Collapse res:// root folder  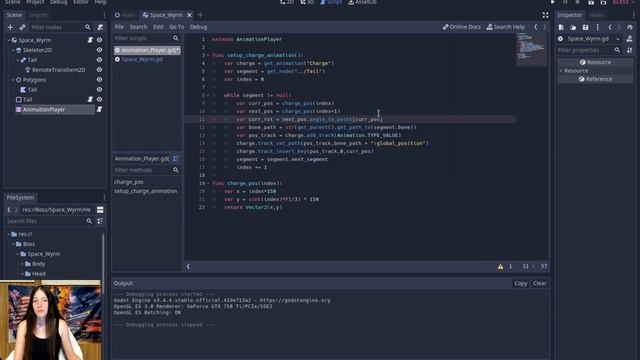(9, 234)
